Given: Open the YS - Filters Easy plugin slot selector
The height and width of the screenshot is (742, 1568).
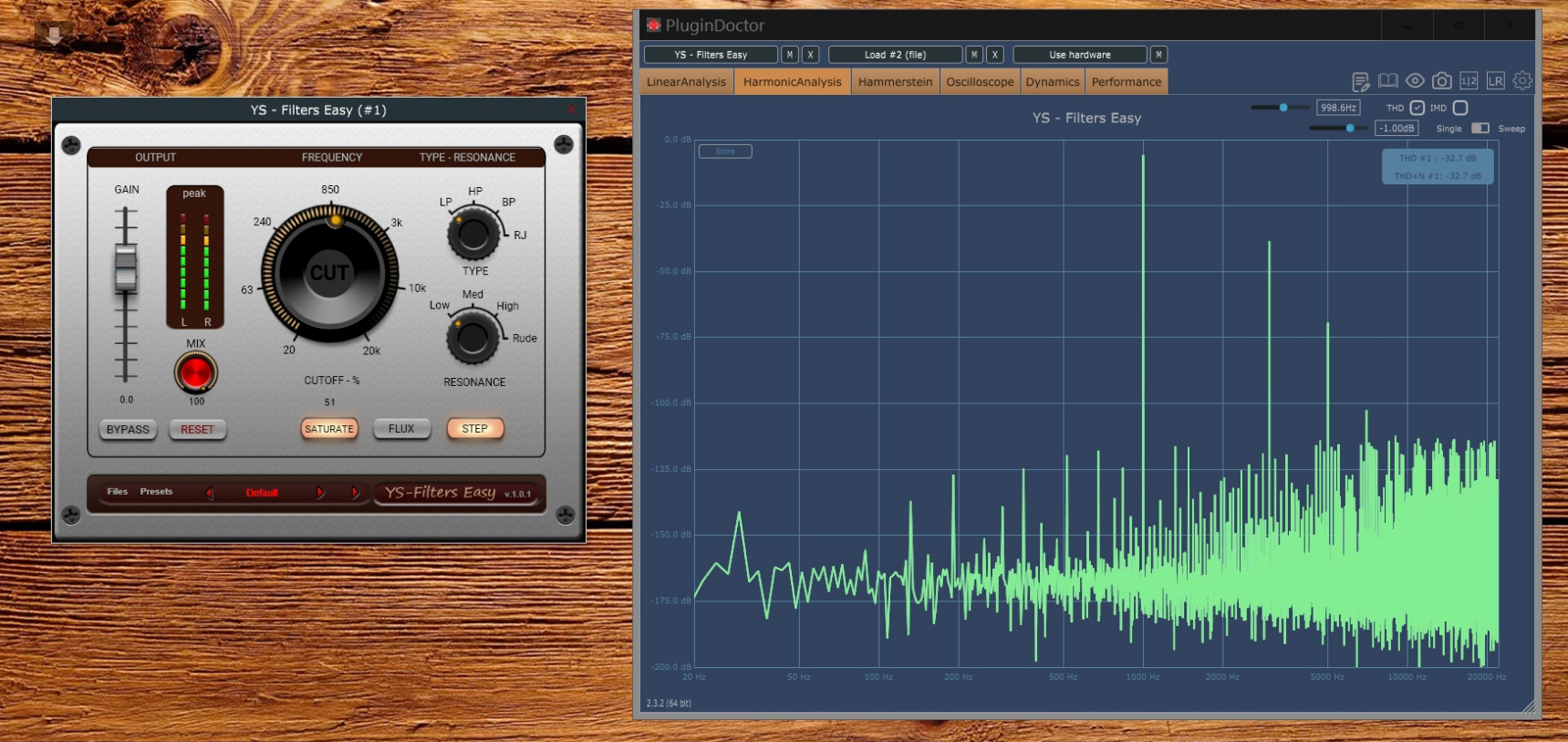Looking at the screenshot, I should click(711, 55).
